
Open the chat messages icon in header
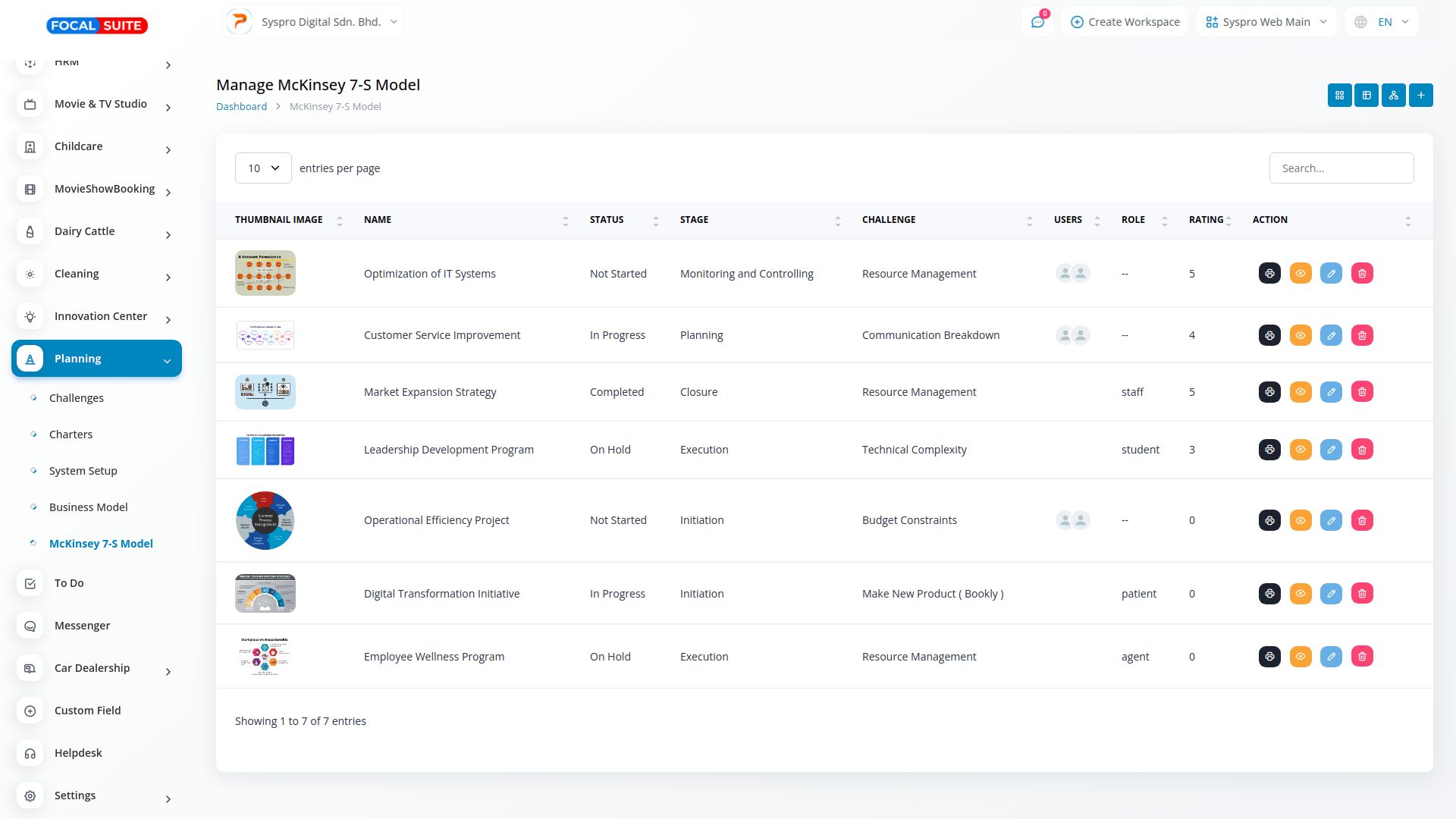click(1037, 22)
